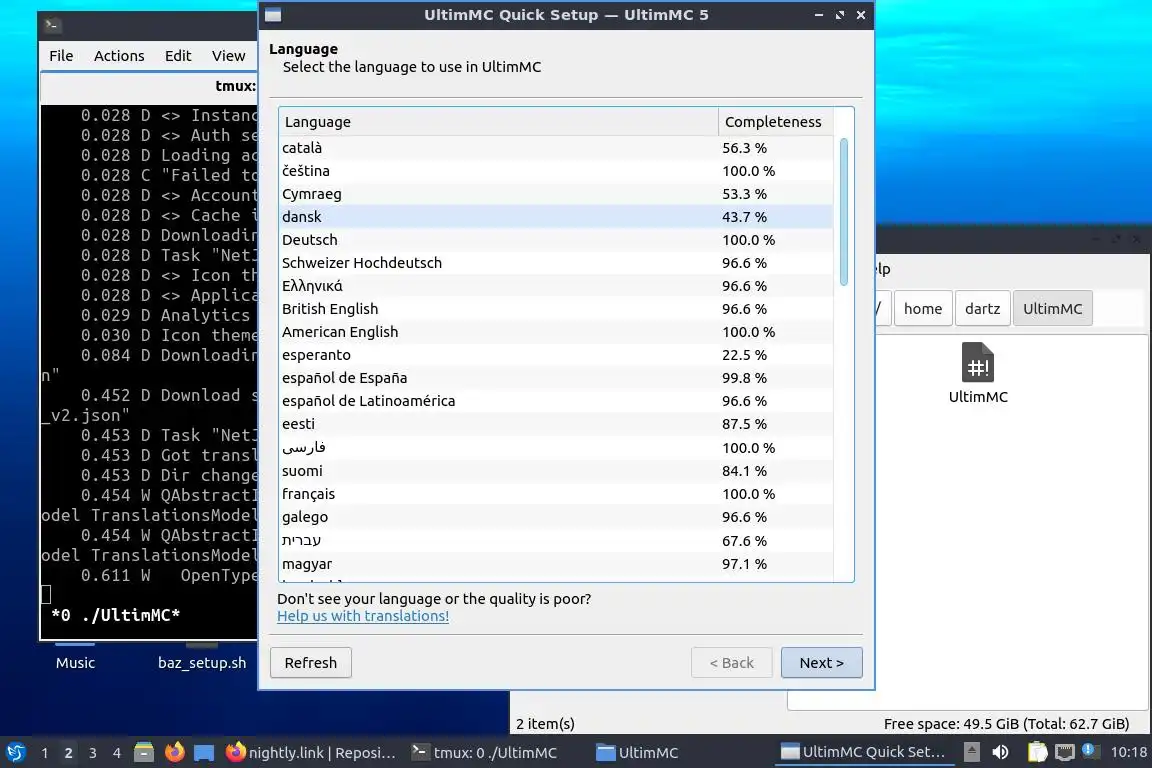
Task: Switch to virtual desktop 3
Action: (x=93, y=753)
